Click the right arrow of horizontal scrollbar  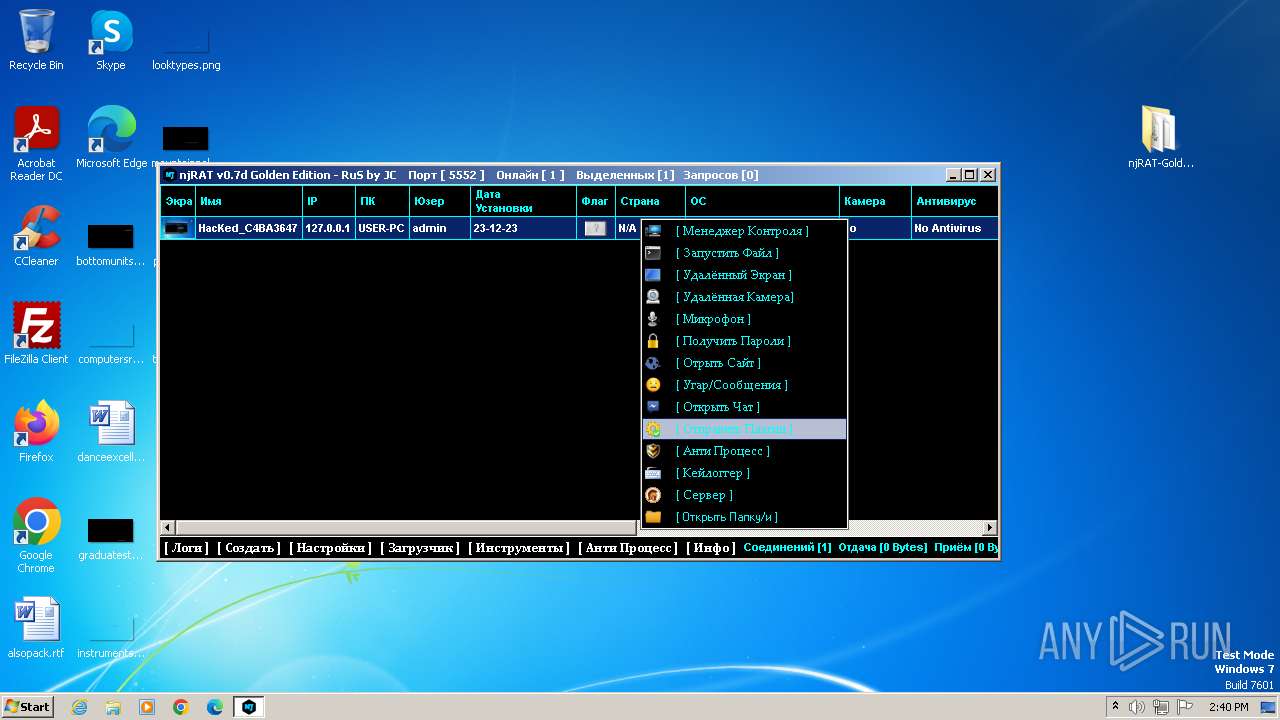(990, 527)
